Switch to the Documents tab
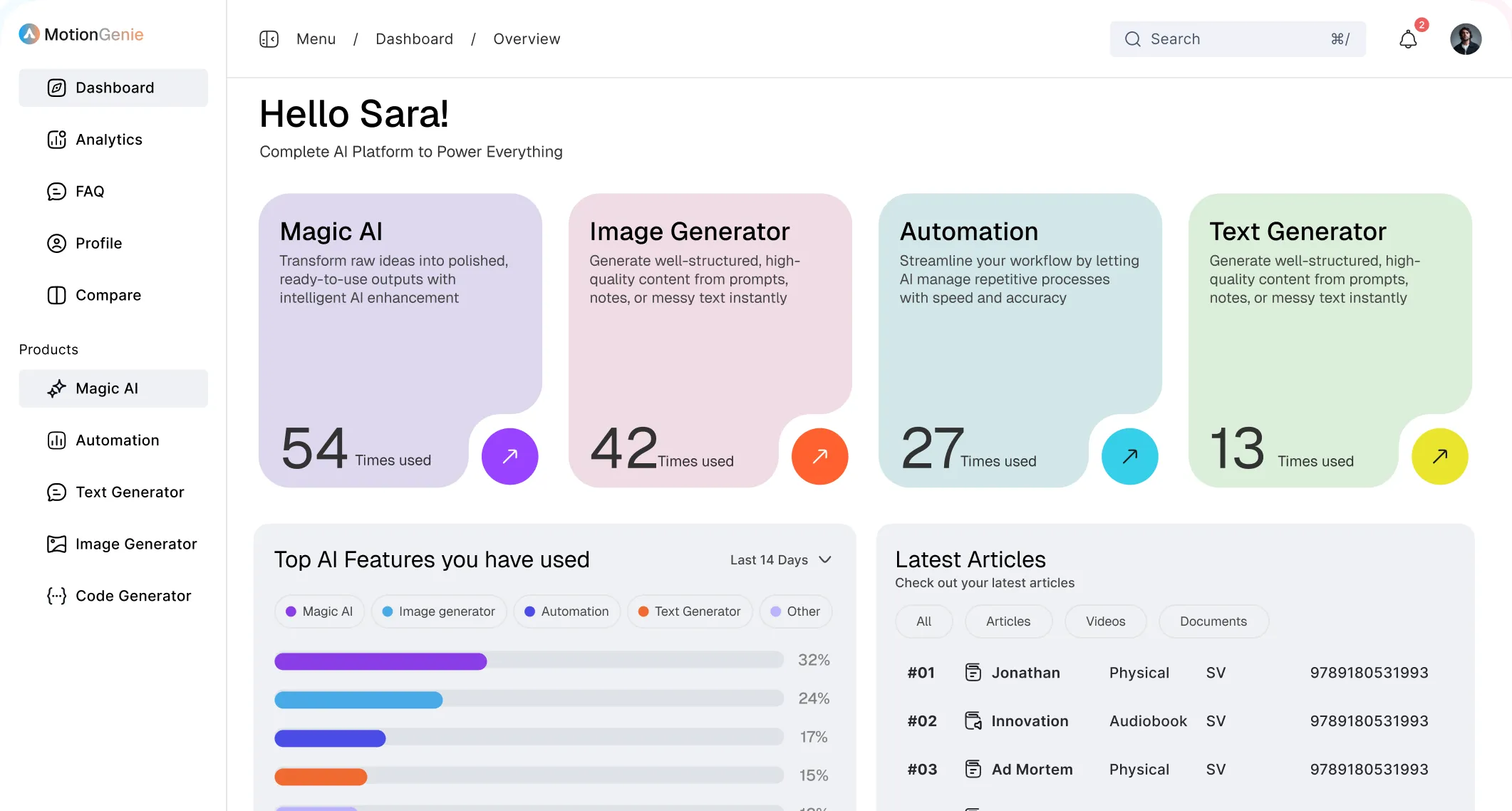This screenshot has height=811, width=1512. (x=1213, y=621)
